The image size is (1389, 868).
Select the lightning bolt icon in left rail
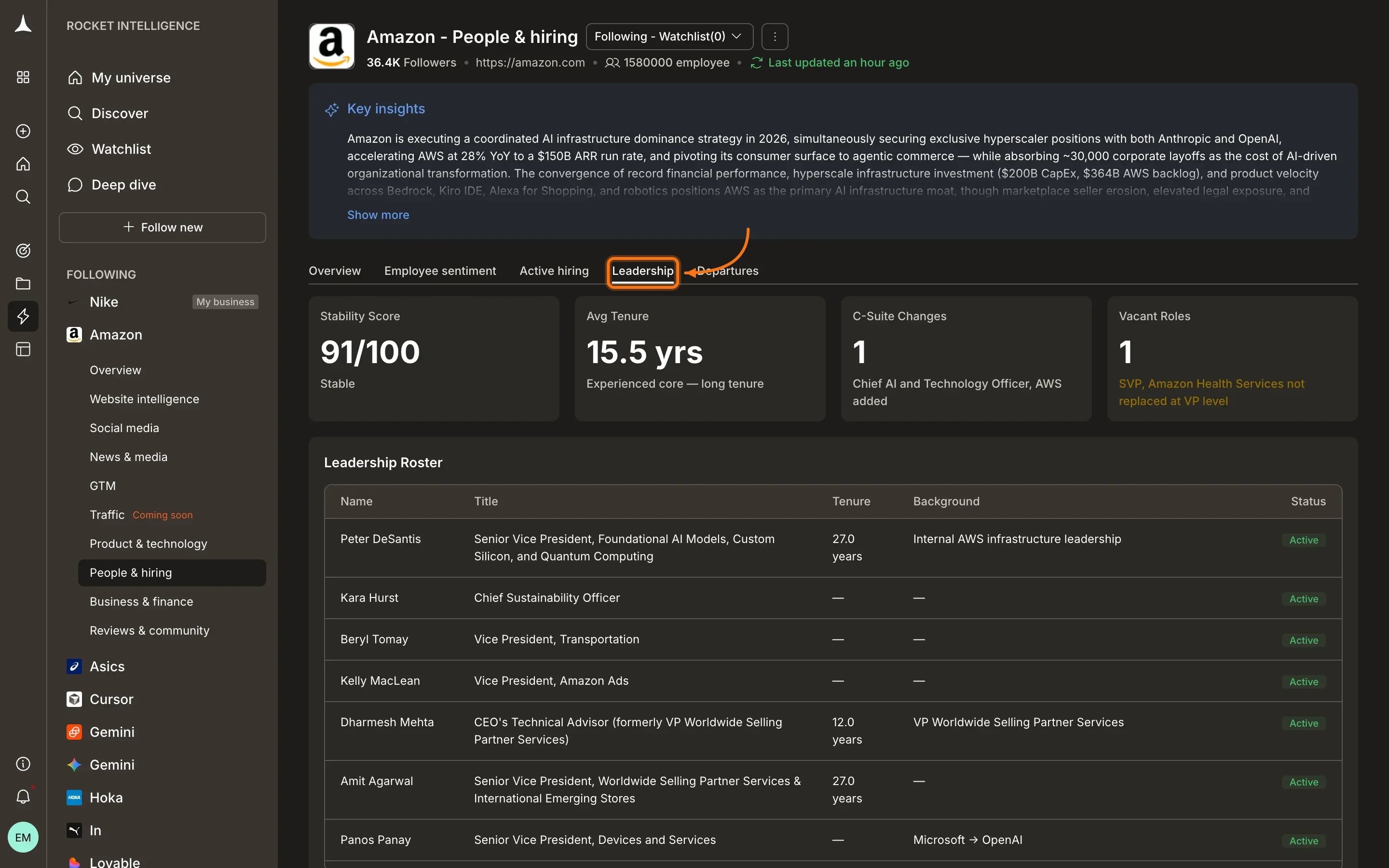click(23, 316)
